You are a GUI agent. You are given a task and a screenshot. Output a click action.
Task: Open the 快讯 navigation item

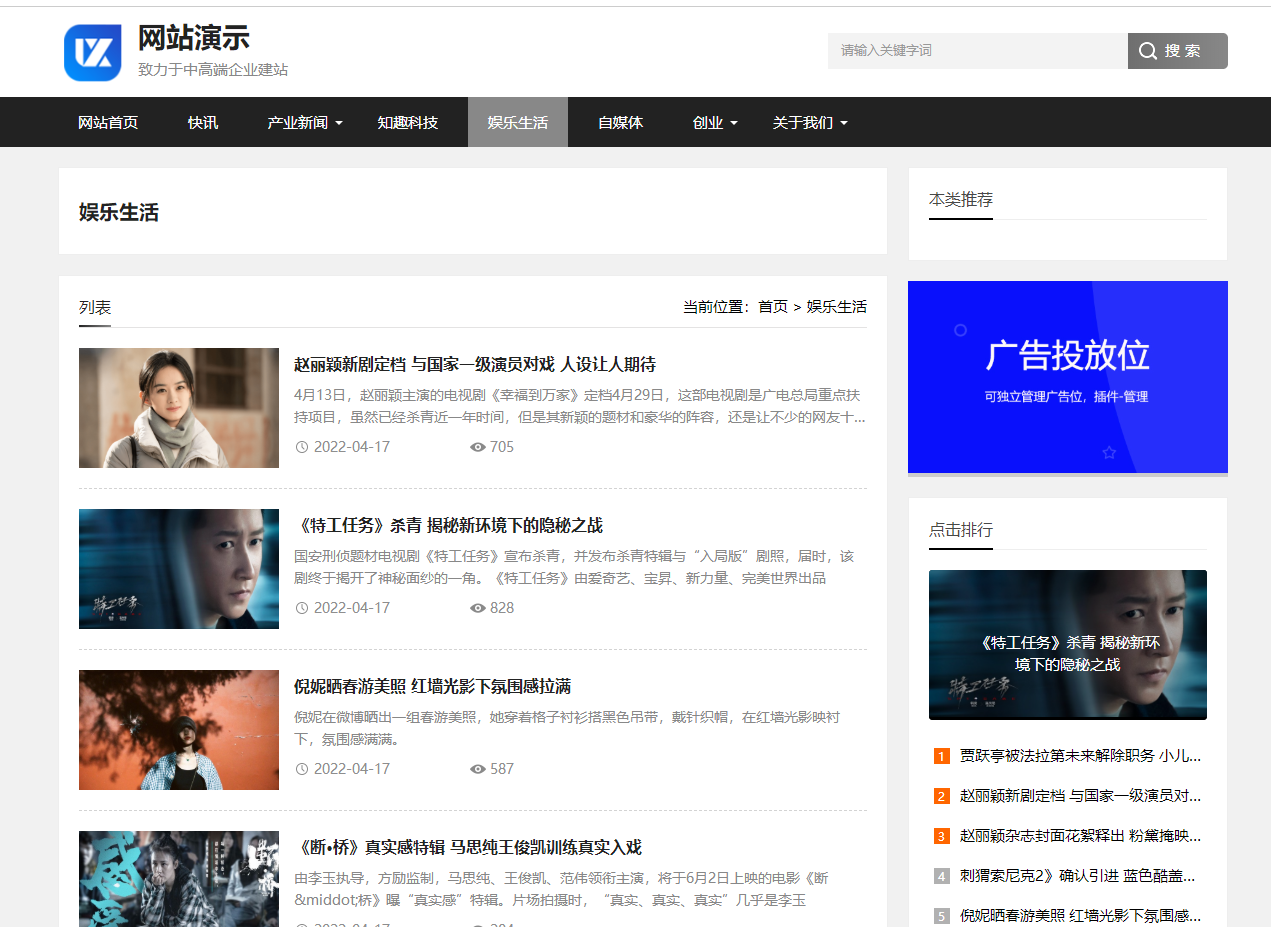coord(203,122)
